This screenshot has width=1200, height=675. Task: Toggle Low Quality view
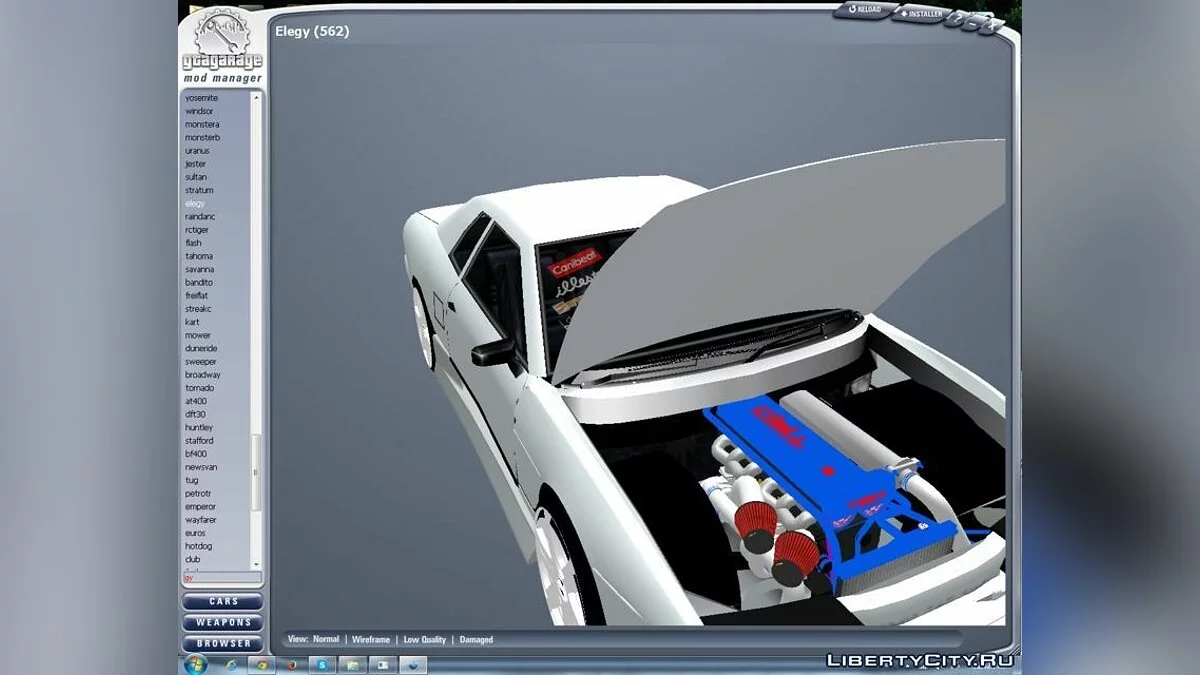(x=425, y=639)
